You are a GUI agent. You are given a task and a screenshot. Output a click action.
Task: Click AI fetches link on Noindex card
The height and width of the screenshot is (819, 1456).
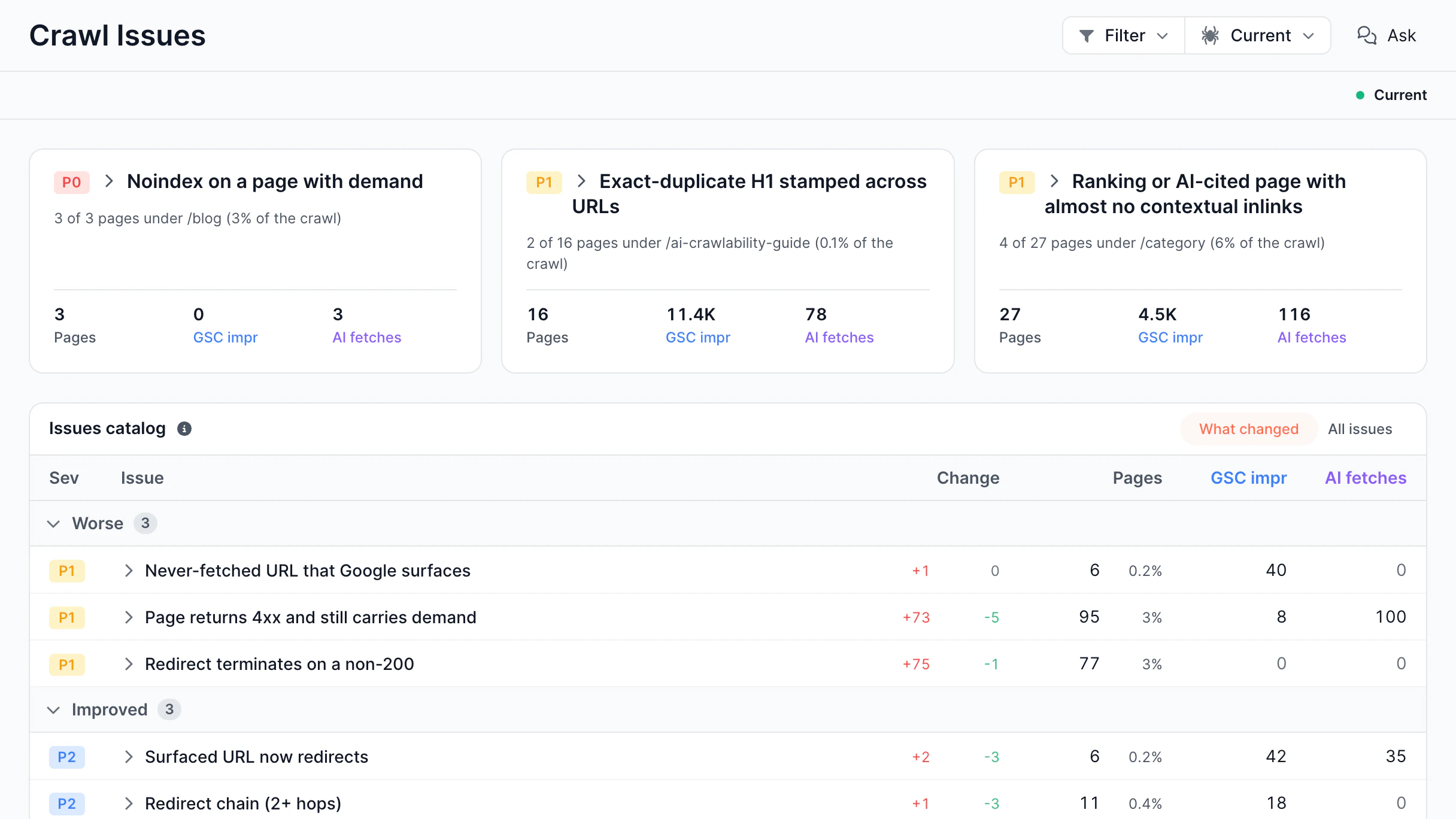[x=367, y=338]
